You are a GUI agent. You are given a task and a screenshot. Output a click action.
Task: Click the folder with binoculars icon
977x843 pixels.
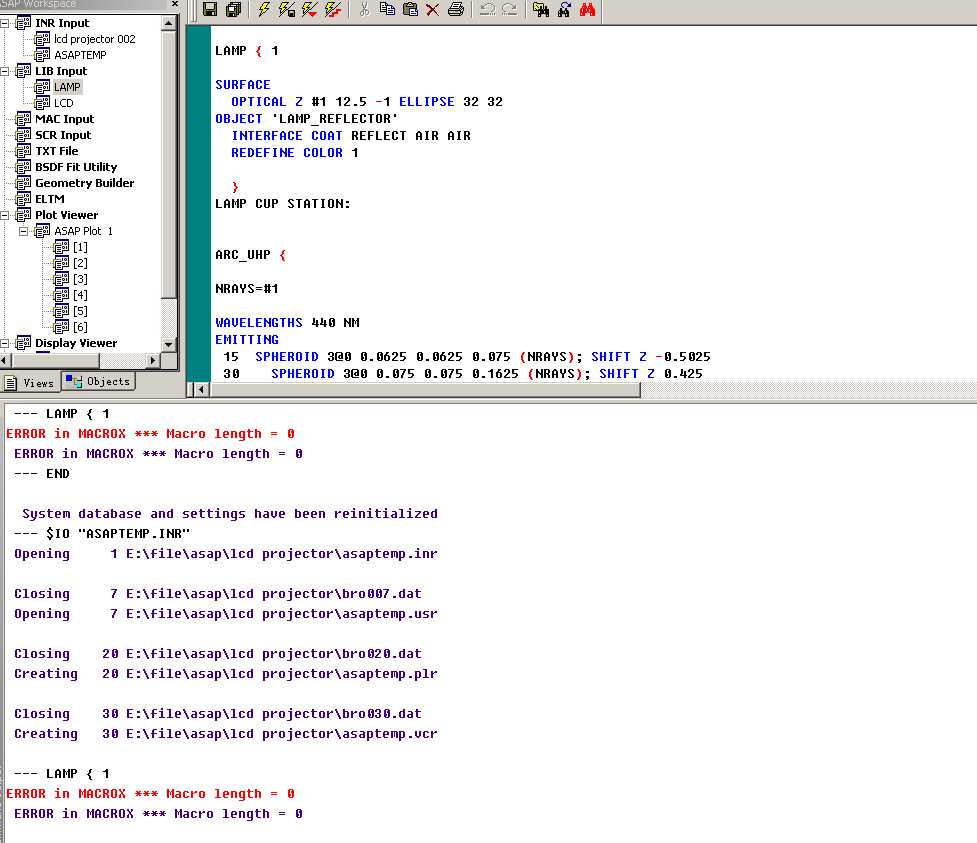coord(541,9)
